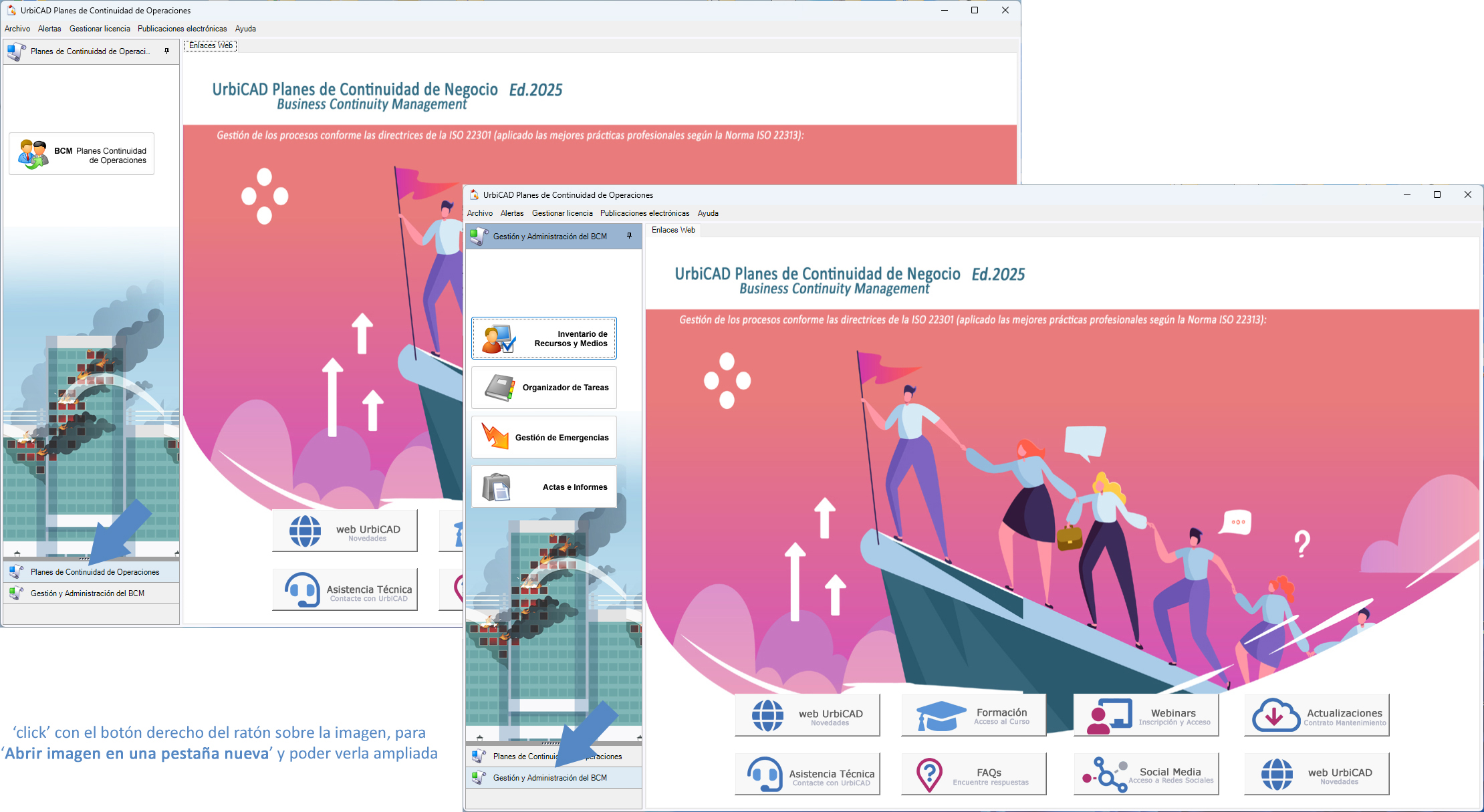
Task: Select Planes de Continuidad de Operaciones in back window
Action: (92, 572)
